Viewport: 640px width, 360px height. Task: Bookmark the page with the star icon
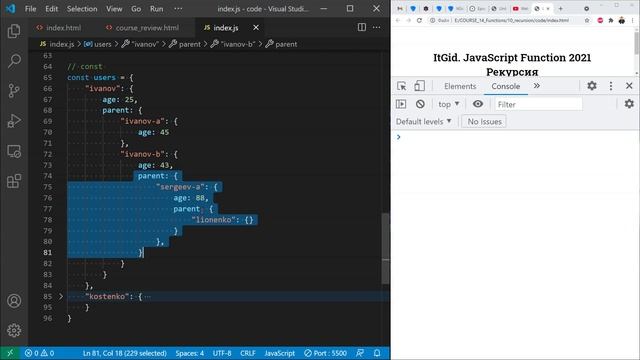[587, 20]
